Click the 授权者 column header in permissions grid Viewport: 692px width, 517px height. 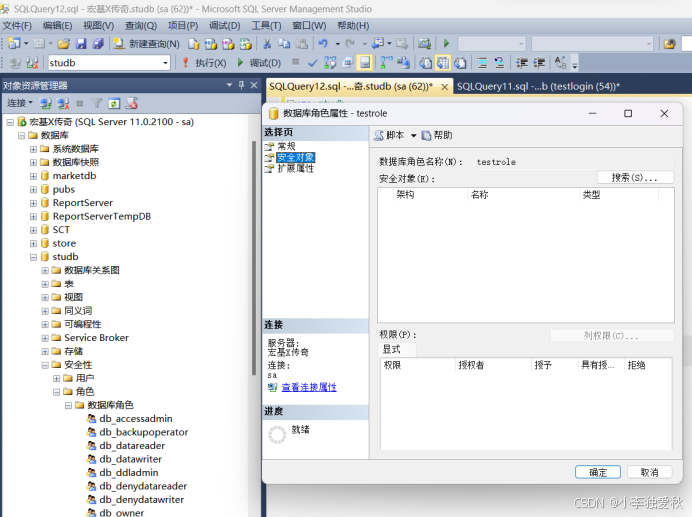(x=493, y=365)
